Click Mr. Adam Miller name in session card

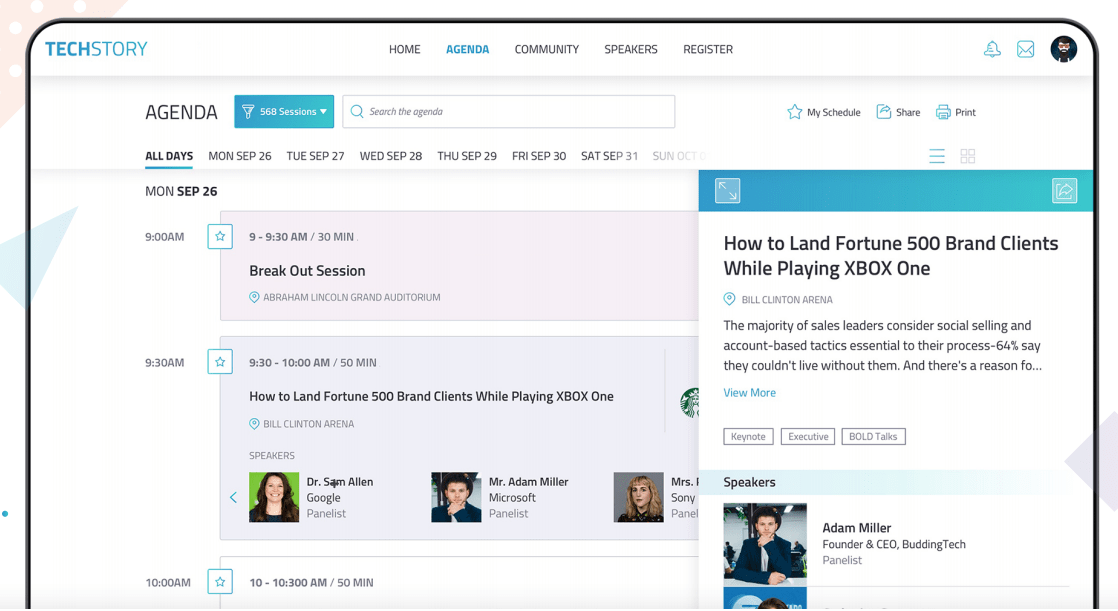click(528, 482)
